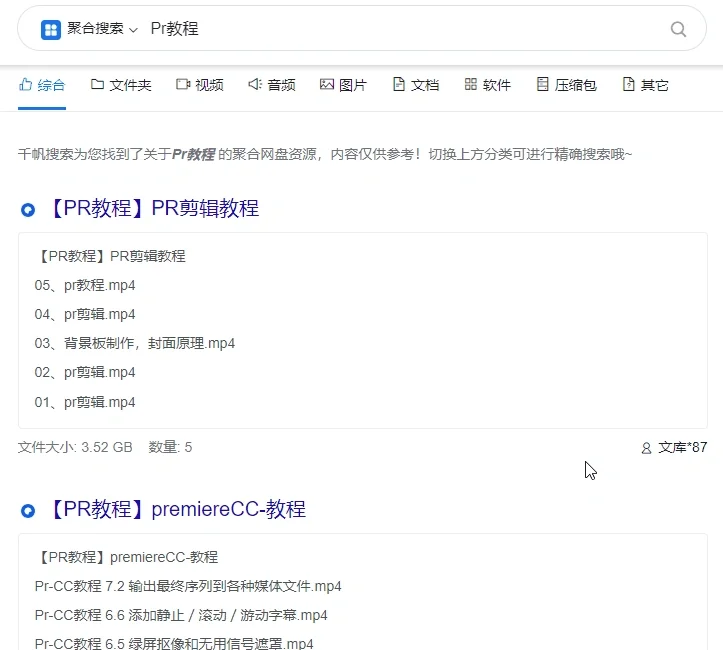Select file 02、pr剪辑.mp4
The width and height of the screenshot is (723, 650).
85,372
